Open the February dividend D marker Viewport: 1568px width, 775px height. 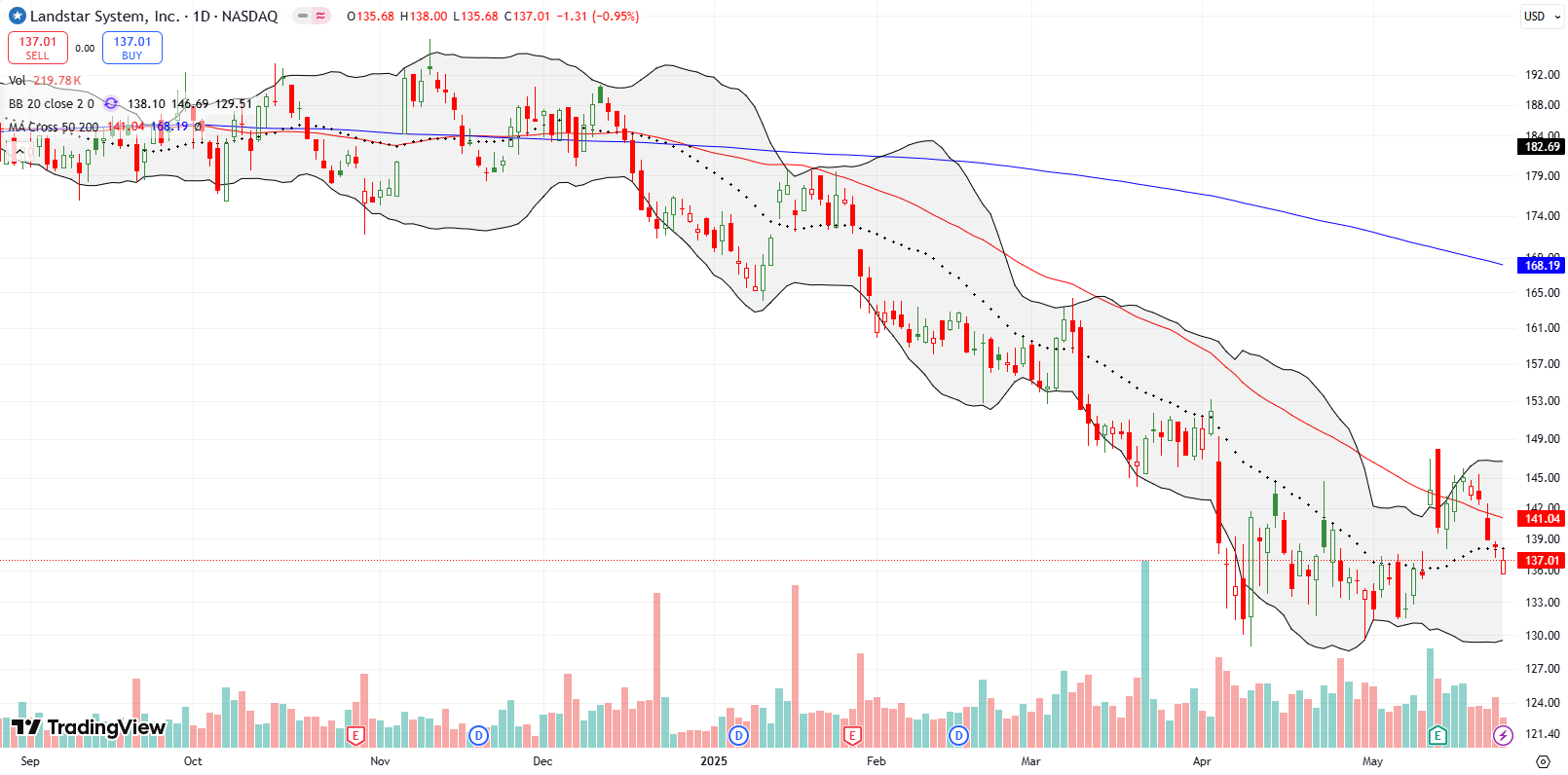pyautogui.click(x=959, y=735)
